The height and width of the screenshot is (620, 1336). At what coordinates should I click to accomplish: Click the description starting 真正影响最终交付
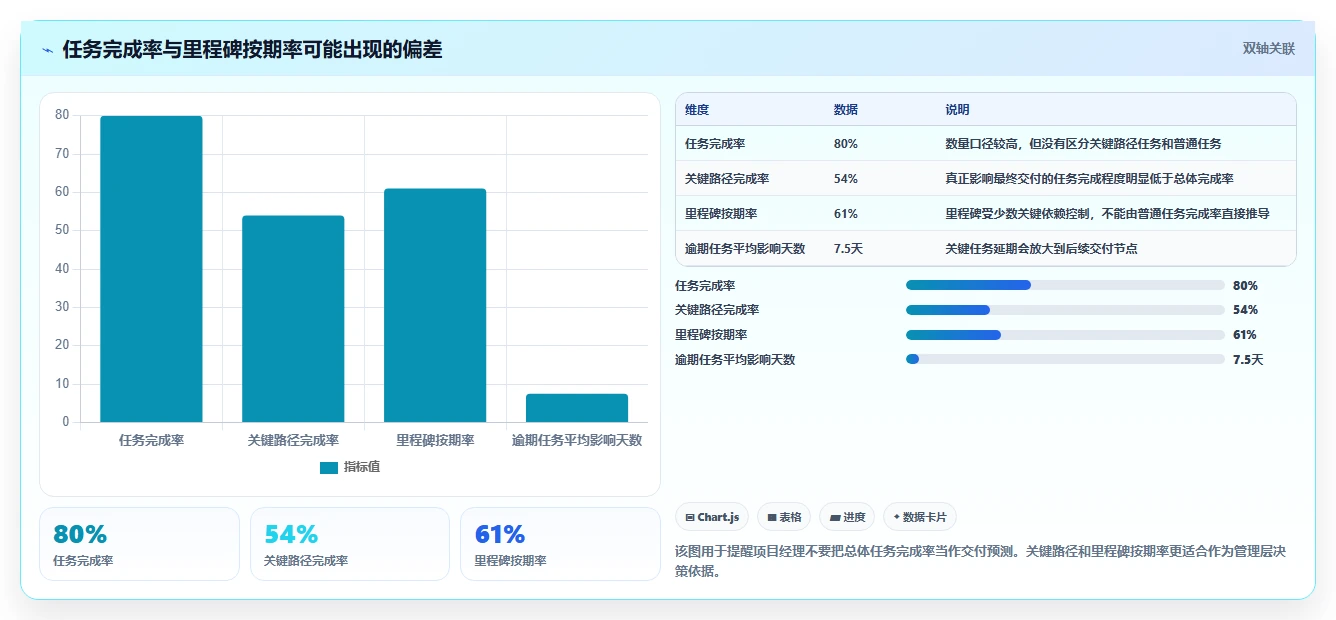(x=1089, y=179)
